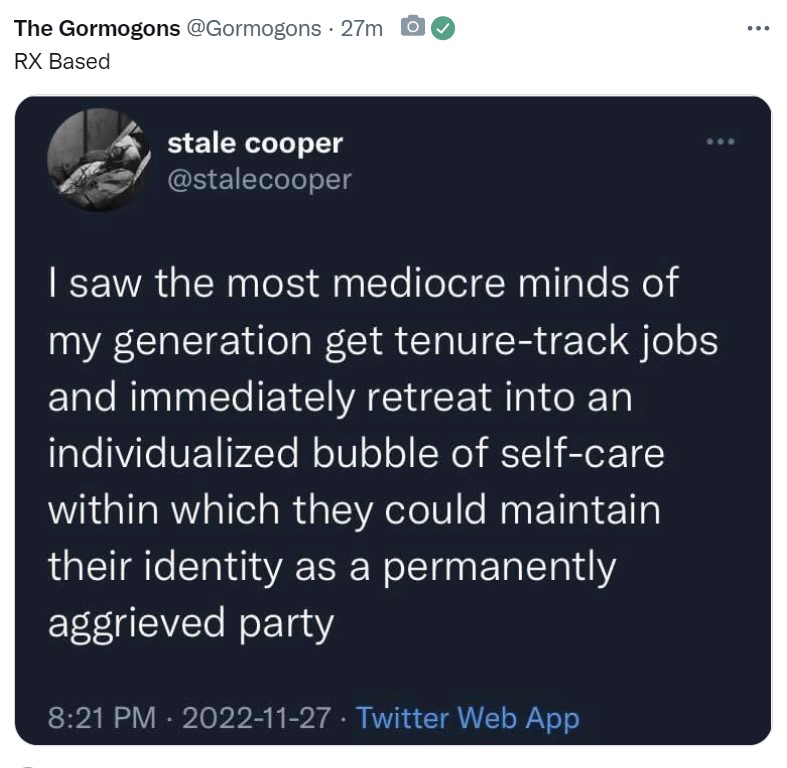Viewport: 787px width, 768px height.
Task: Open the Gormogons post's more options menu
Action: click(758, 29)
